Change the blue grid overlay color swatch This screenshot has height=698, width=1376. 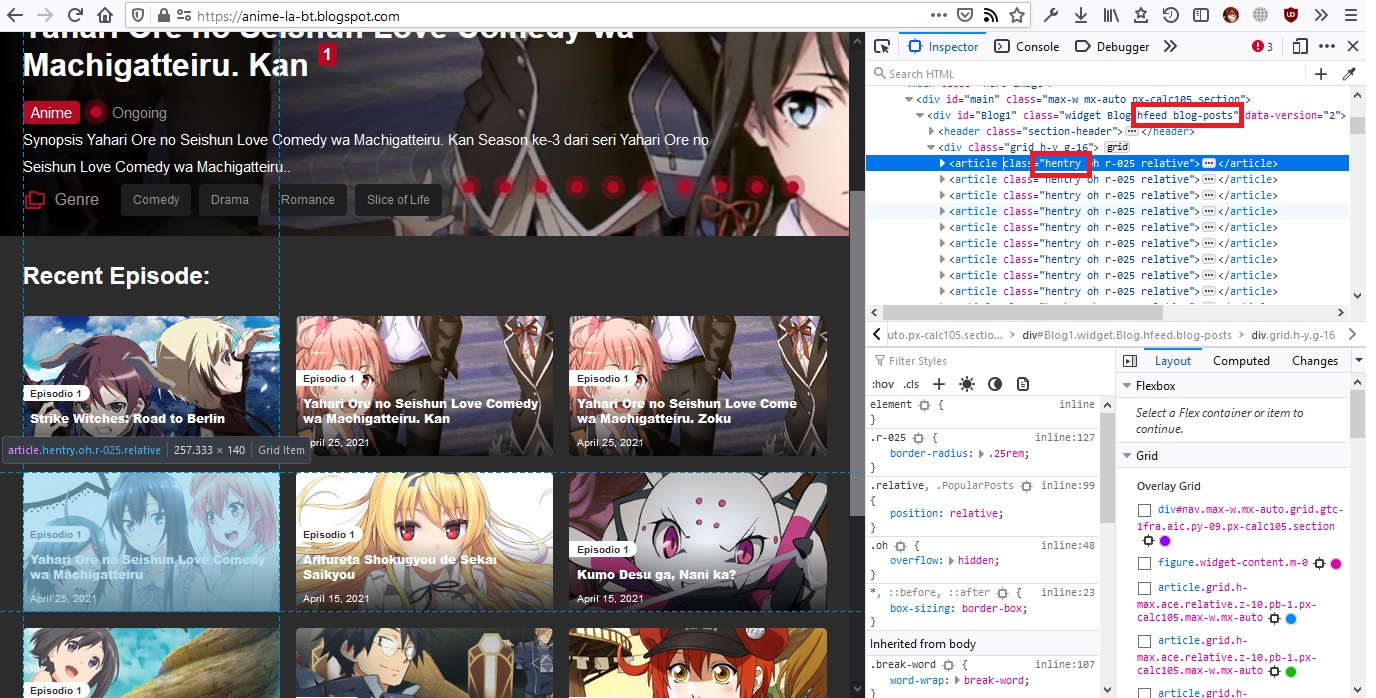(1290, 619)
